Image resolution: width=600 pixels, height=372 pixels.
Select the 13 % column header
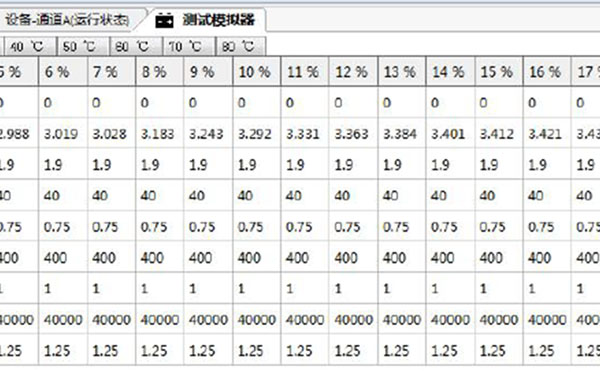click(402, 72)
